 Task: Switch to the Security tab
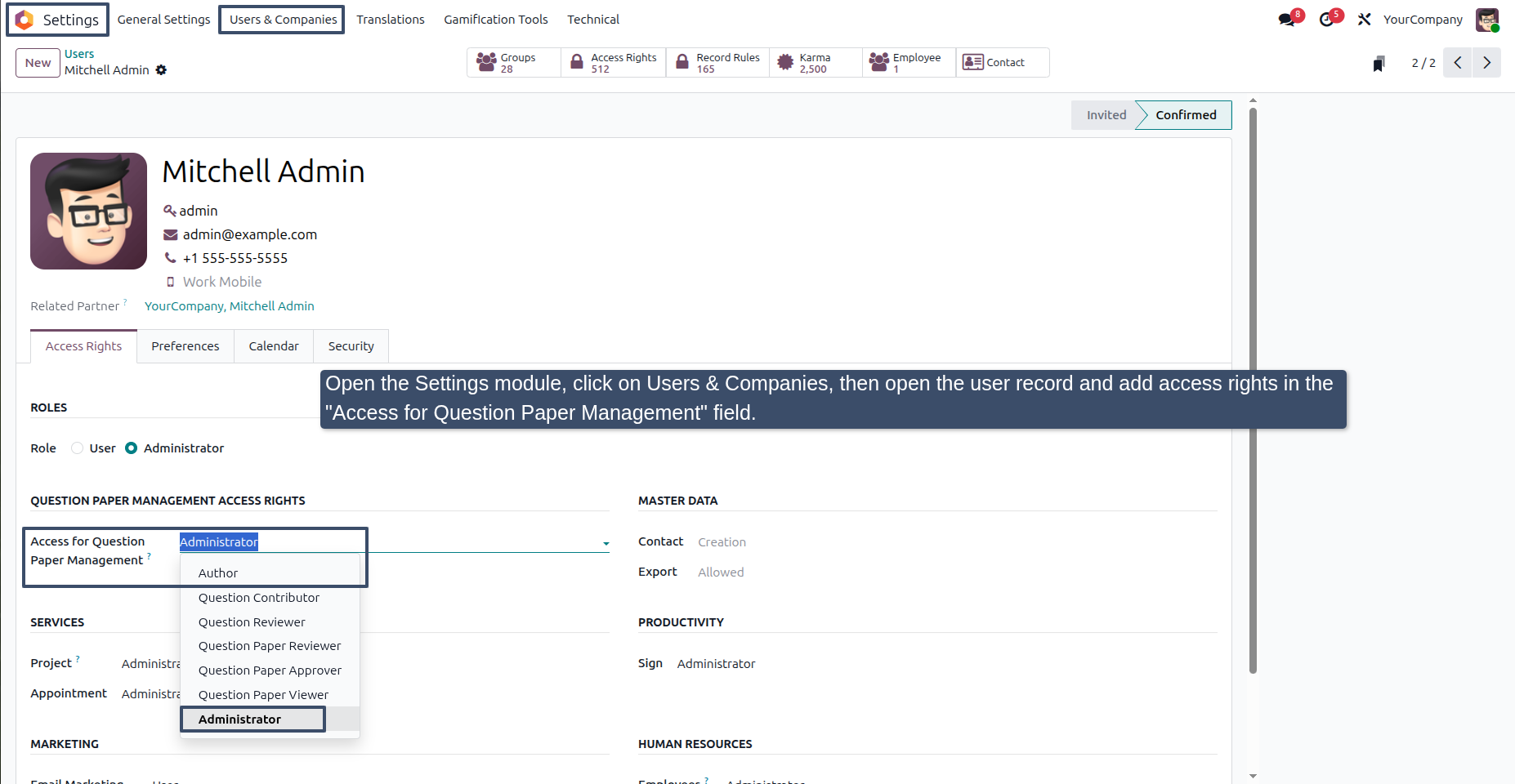pos(351,346)
